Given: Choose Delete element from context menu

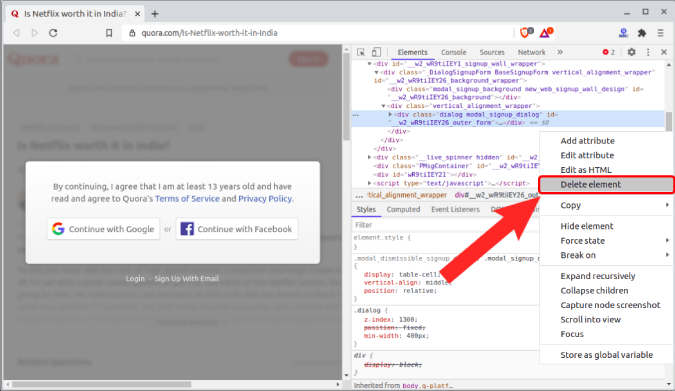Looking at the screenshot, I should click(606, 185).
